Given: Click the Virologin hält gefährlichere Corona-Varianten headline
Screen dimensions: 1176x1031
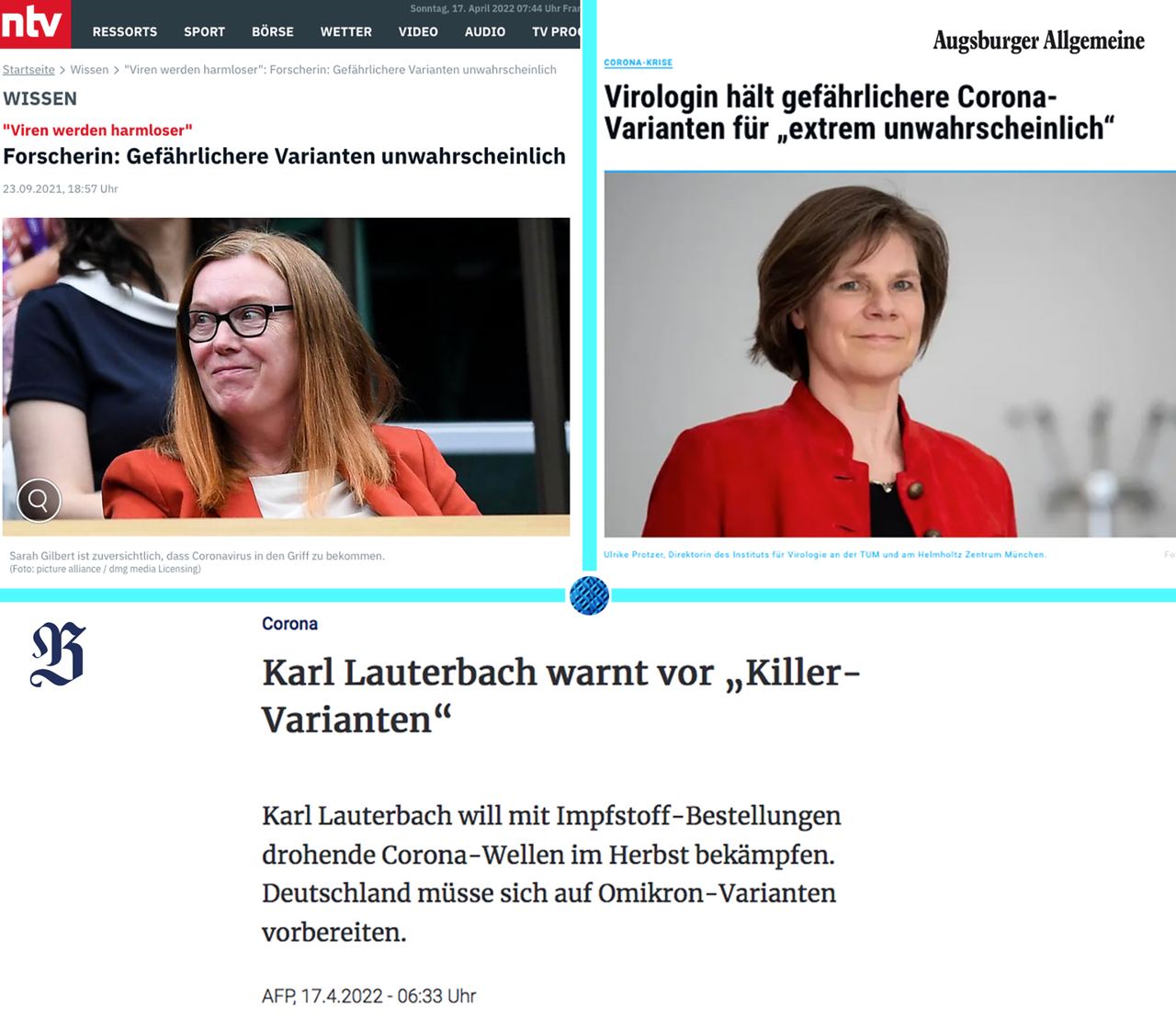Looking at the screenshot, I should tap(859, 112).
